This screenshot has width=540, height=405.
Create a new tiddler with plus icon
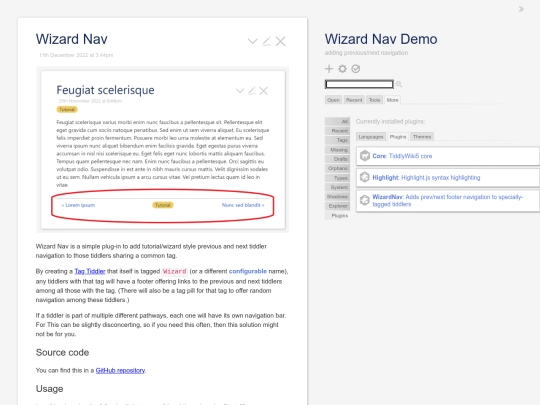click(329, 69)
